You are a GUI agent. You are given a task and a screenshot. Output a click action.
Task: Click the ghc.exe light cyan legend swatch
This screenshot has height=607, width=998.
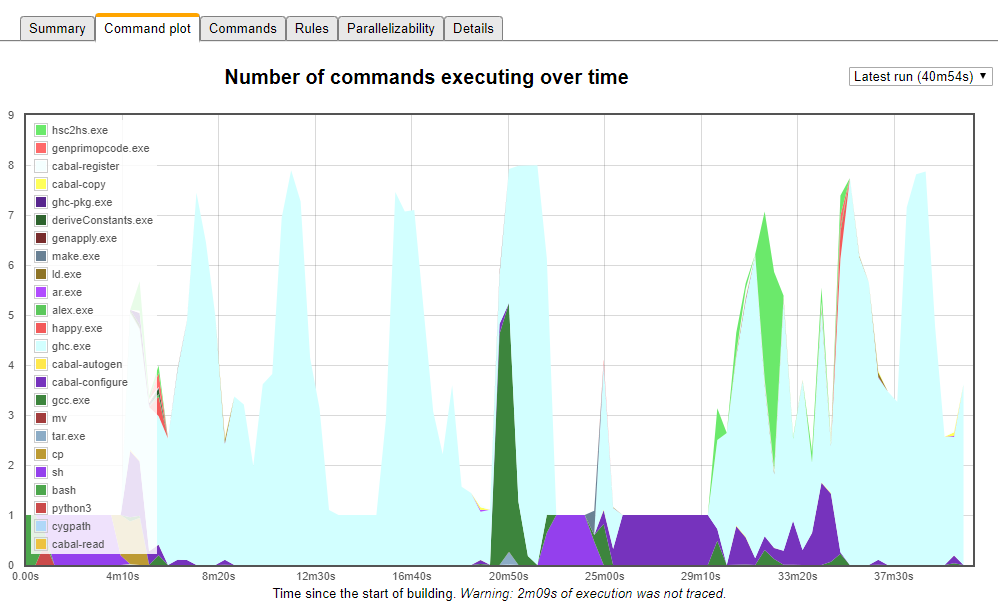(41, 346)
